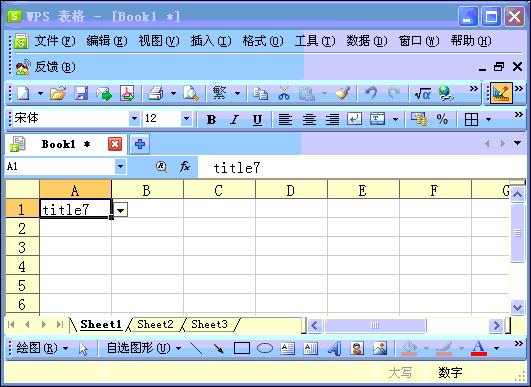This screenshot has width=531, height=387.
Task: Export to PDF icon
Action: click(x=127, y=93)
